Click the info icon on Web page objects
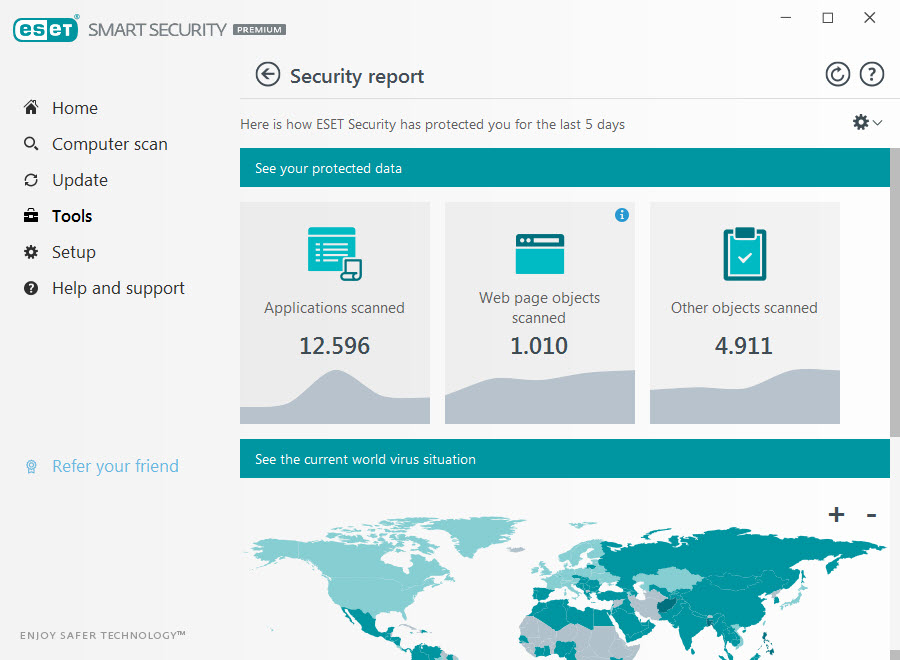 (622, 215)
